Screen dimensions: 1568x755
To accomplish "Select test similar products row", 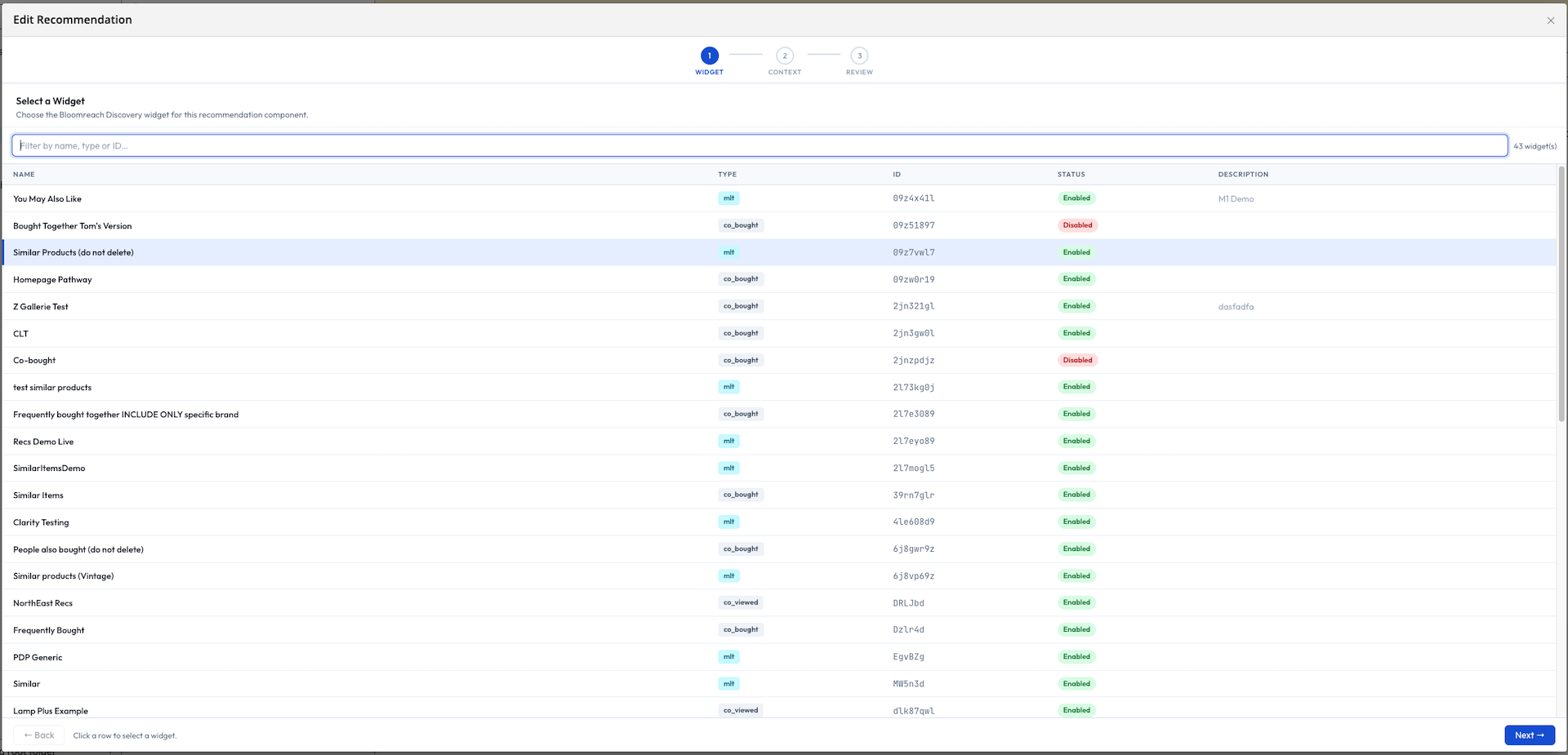I will pyautogui.click(x=779, y=387).
